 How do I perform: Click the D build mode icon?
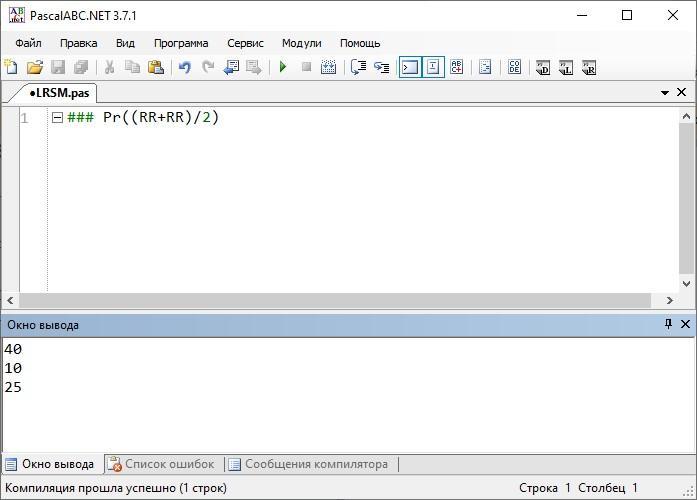pos(543,68)
